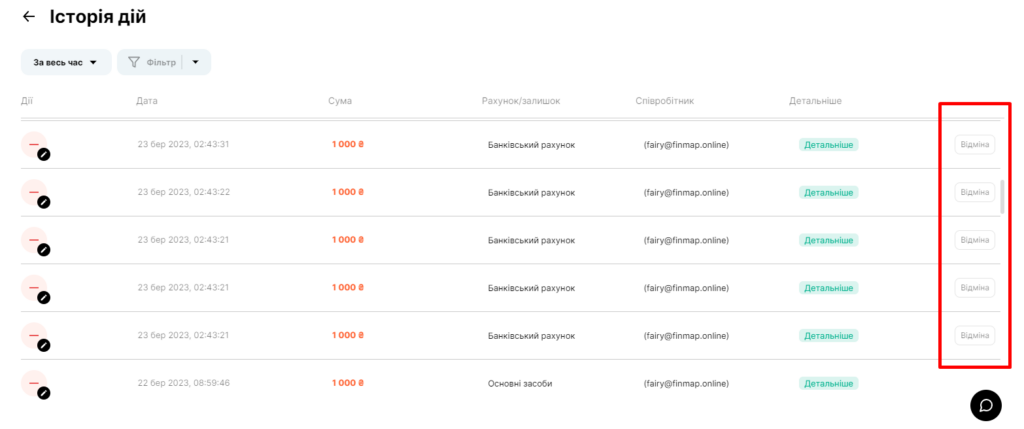The image size is (1024, 429).
Task: Click the vertical scrollbar thumb
Action: pyautogui.click(x=1002, y=197)
